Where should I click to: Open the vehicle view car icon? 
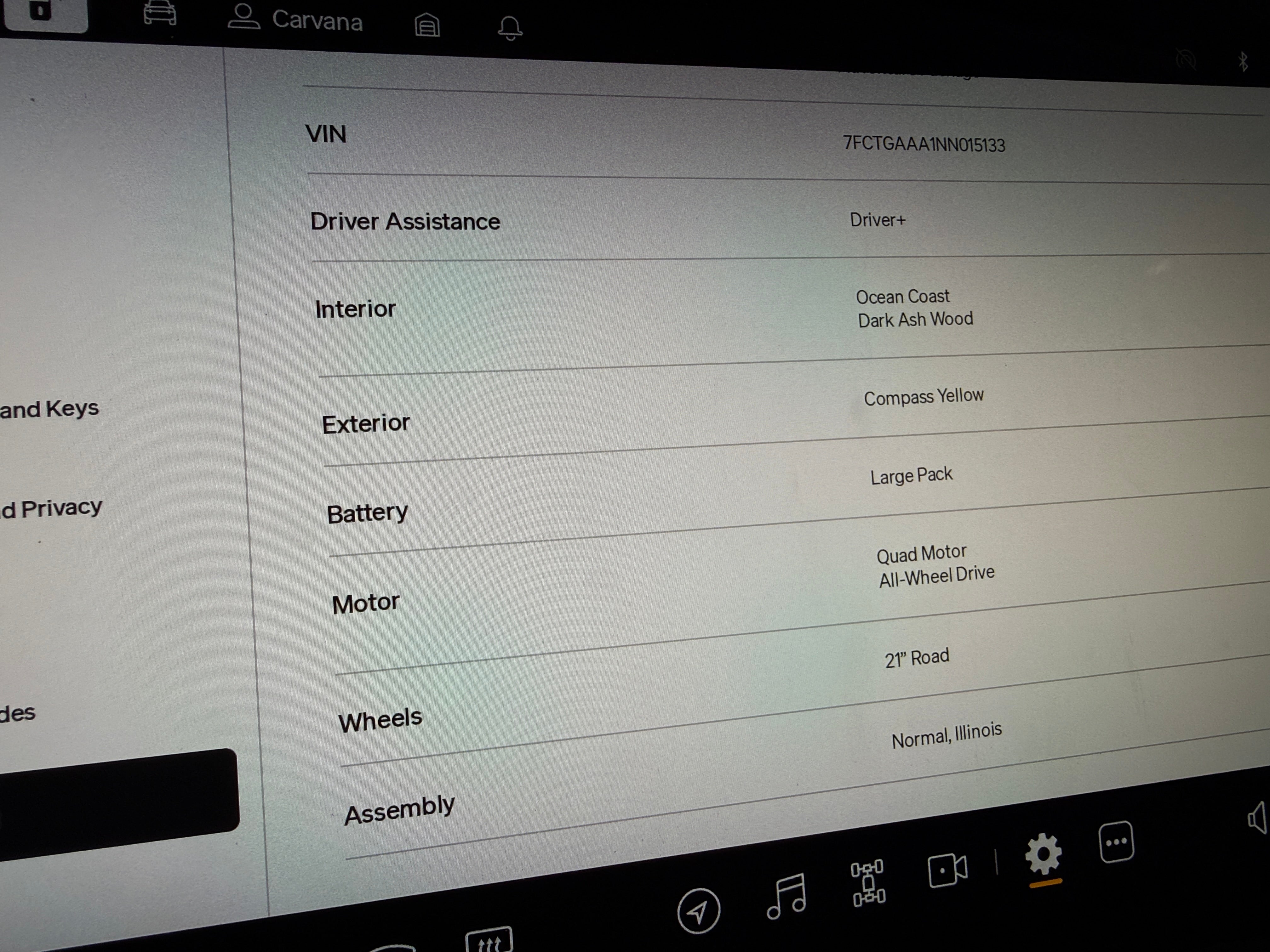click(160, 13)
